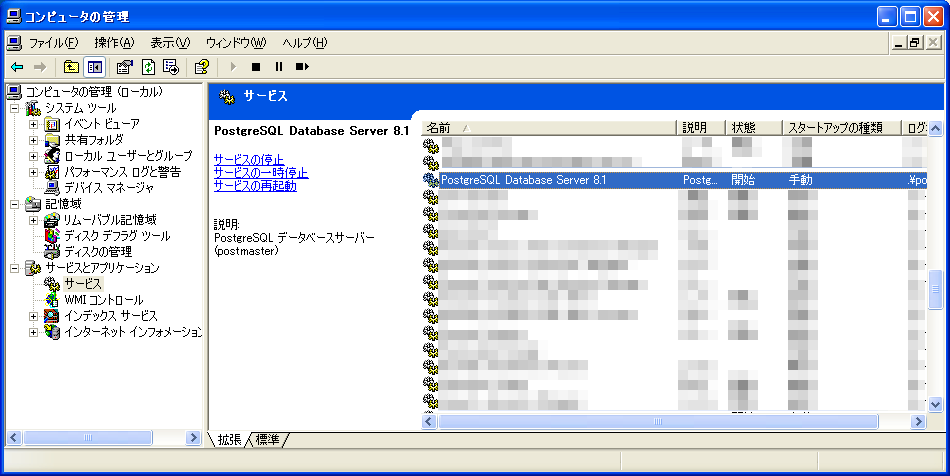Select the イベント ビューア tree item
Viewport: 950px width, 476px height.
tap(102, 124)
